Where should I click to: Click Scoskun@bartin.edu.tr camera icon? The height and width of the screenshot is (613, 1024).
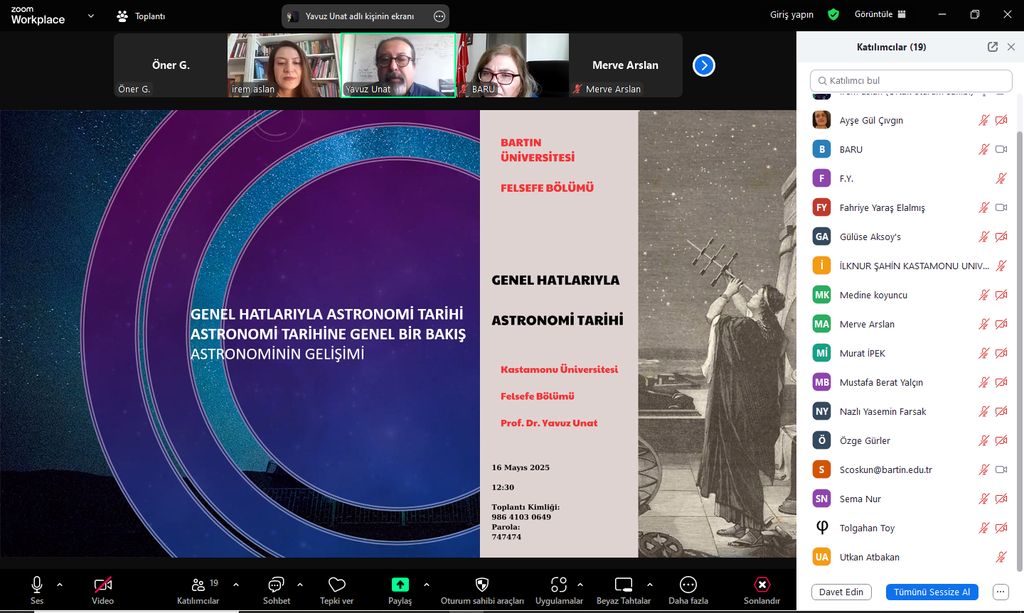click(x=1001, y=469)
